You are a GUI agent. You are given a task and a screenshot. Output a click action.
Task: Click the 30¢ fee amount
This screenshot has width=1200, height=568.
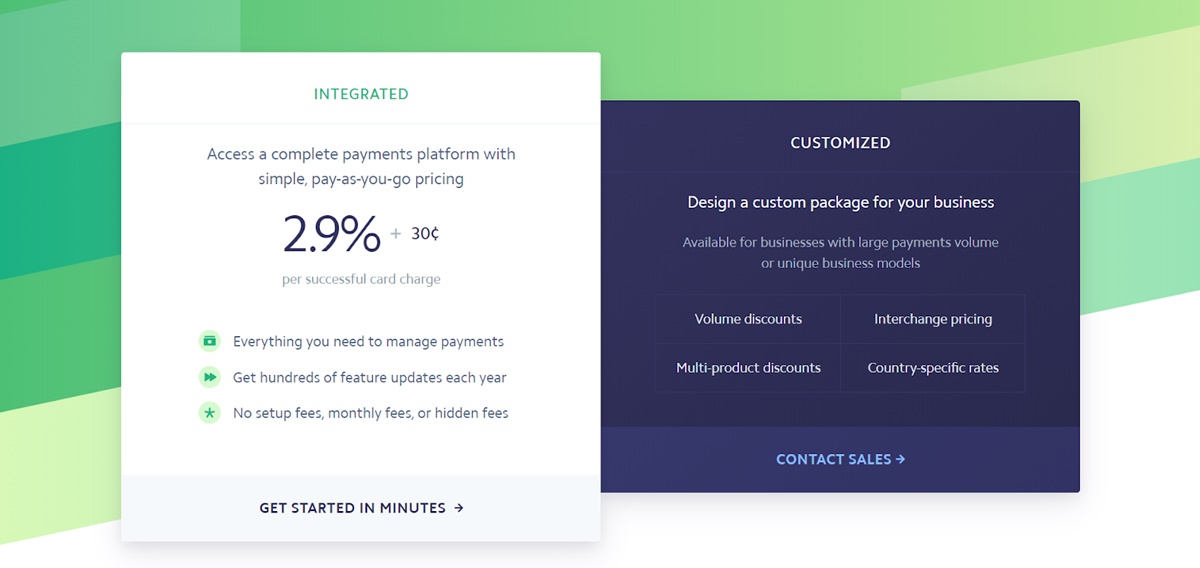(425, 233)
